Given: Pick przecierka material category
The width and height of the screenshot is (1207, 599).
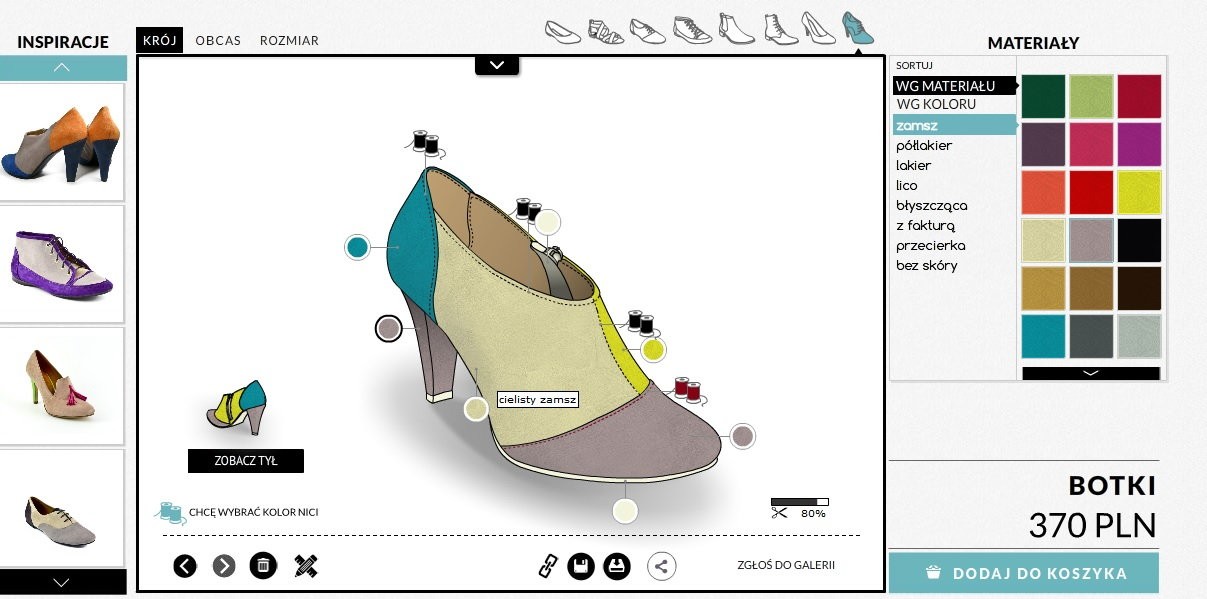Looking at the screenshot, I should pyautogui.click(x=930, y=245).
